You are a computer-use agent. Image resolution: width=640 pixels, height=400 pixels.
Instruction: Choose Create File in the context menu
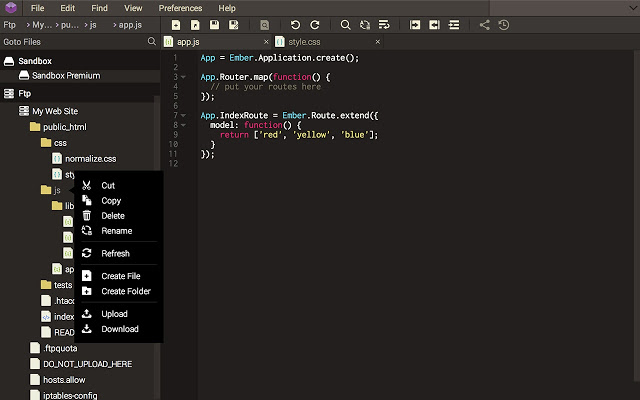tap(121, 276)
